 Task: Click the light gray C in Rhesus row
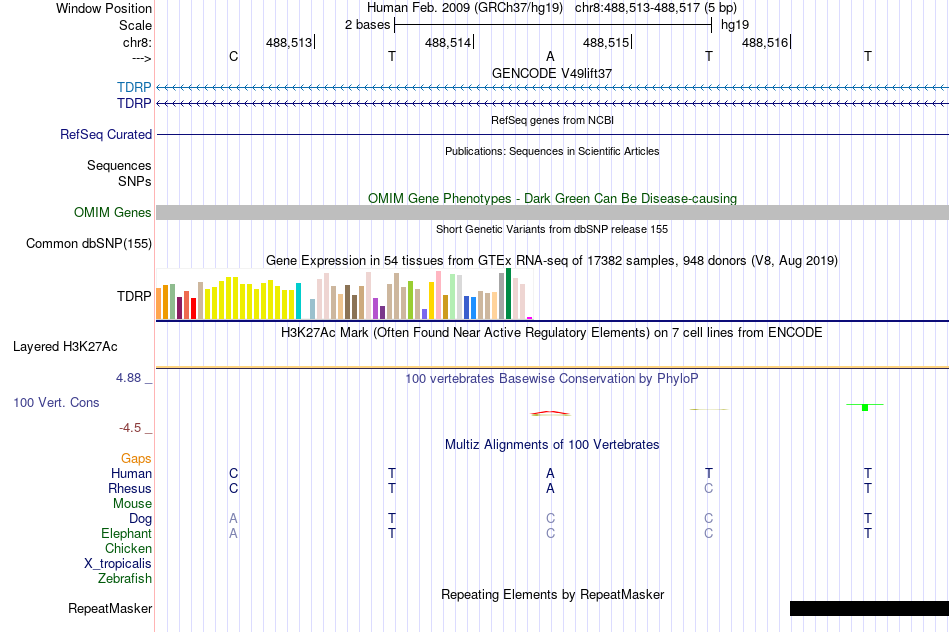(x=709, y=488)
